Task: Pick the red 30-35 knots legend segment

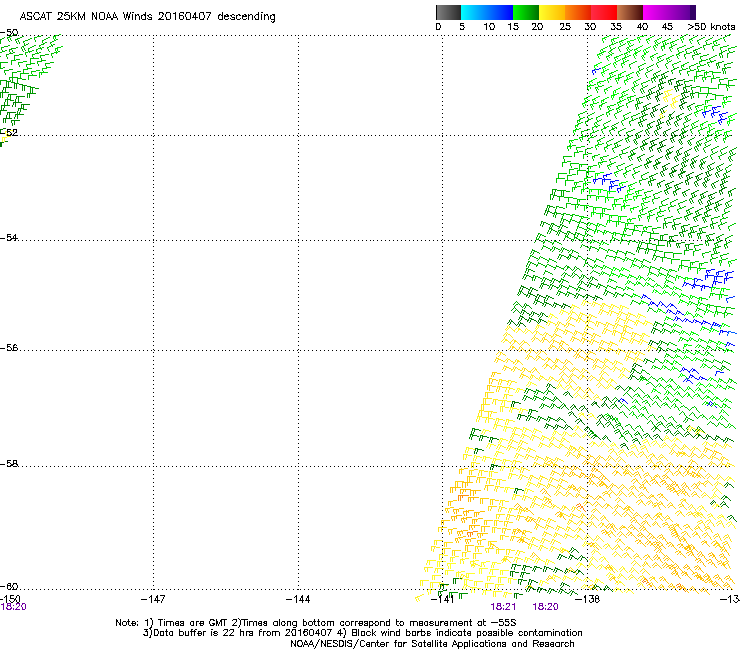Action: 604,12
